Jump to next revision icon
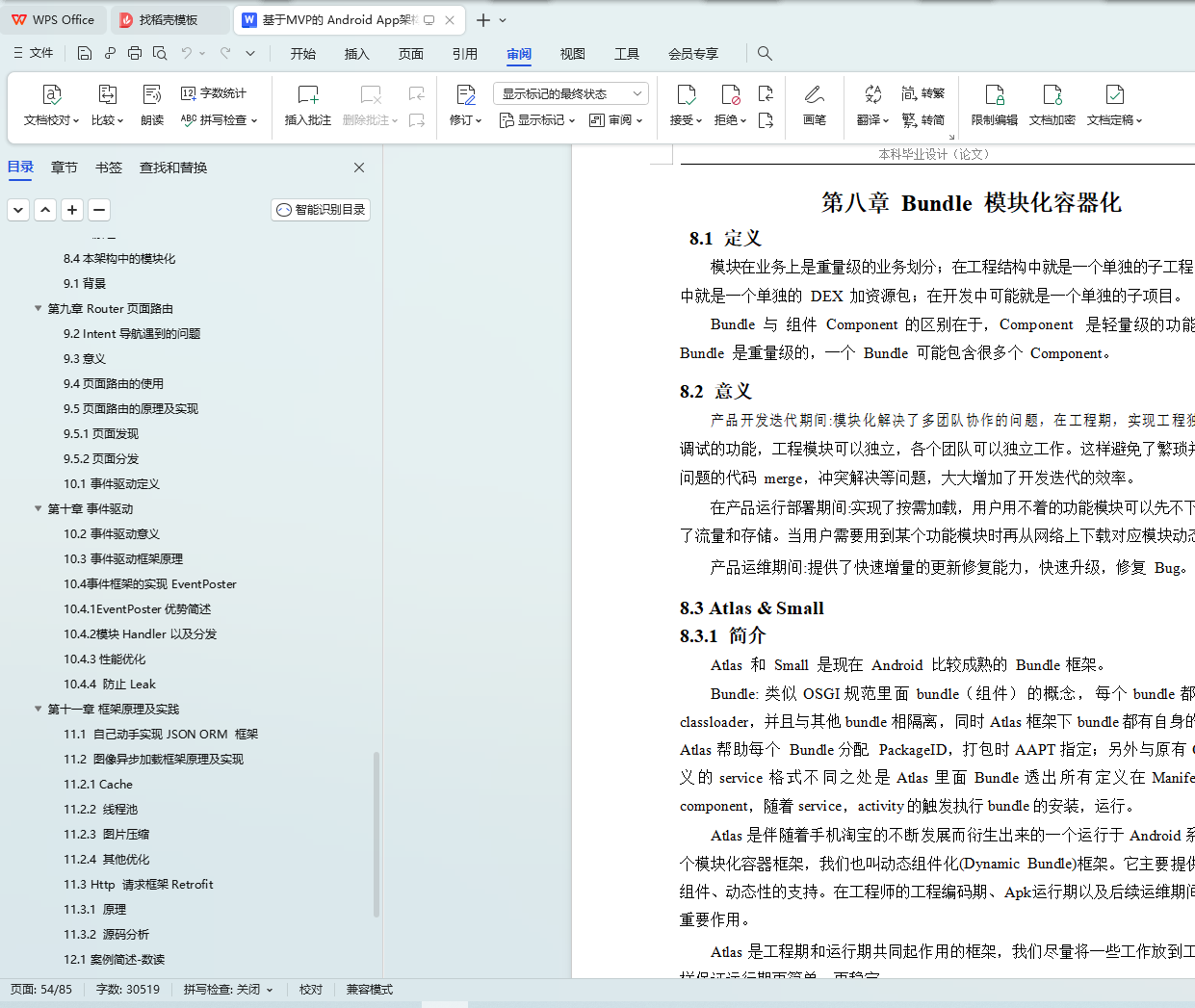 [766, 120]
